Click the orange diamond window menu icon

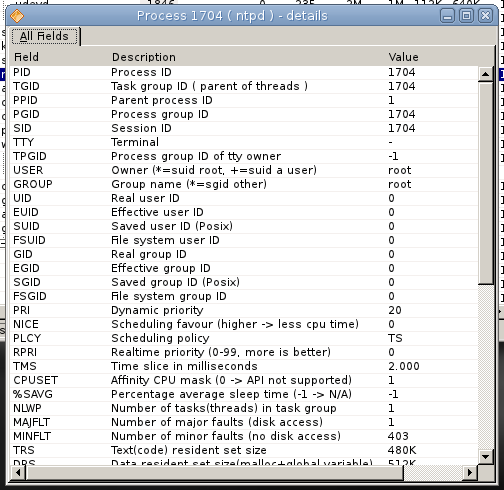click(17, 16)
